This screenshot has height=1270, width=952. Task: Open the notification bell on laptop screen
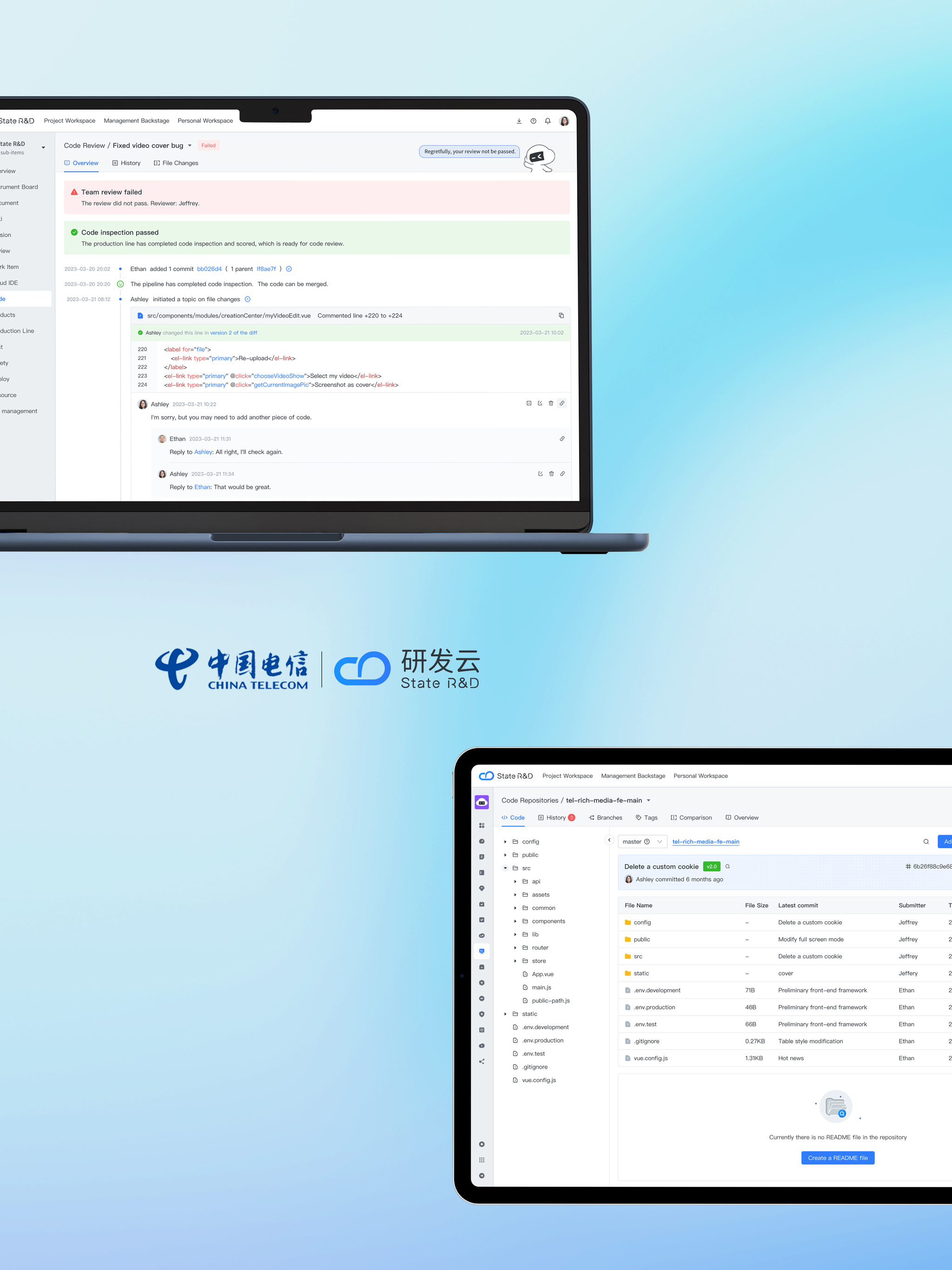pyautogui.click(x=548, y=121)
